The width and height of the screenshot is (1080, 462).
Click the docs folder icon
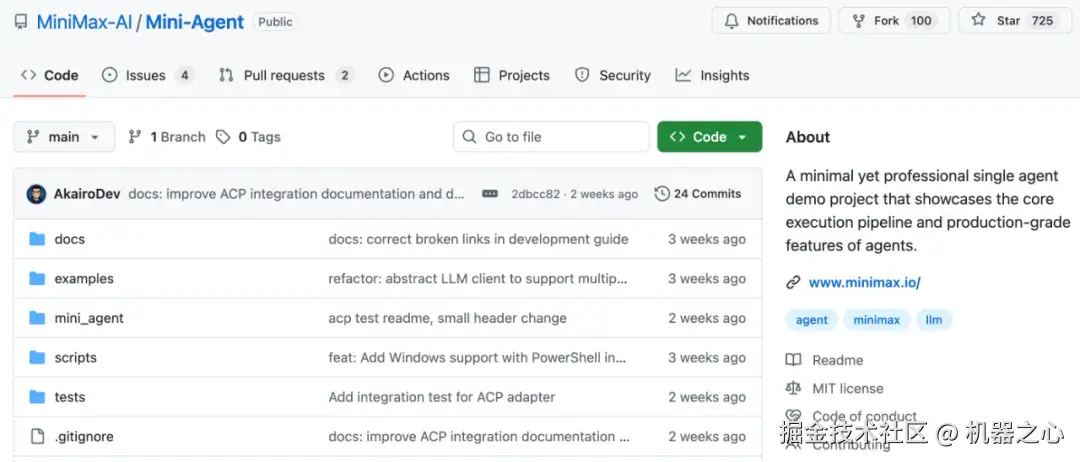click(38, 239)
